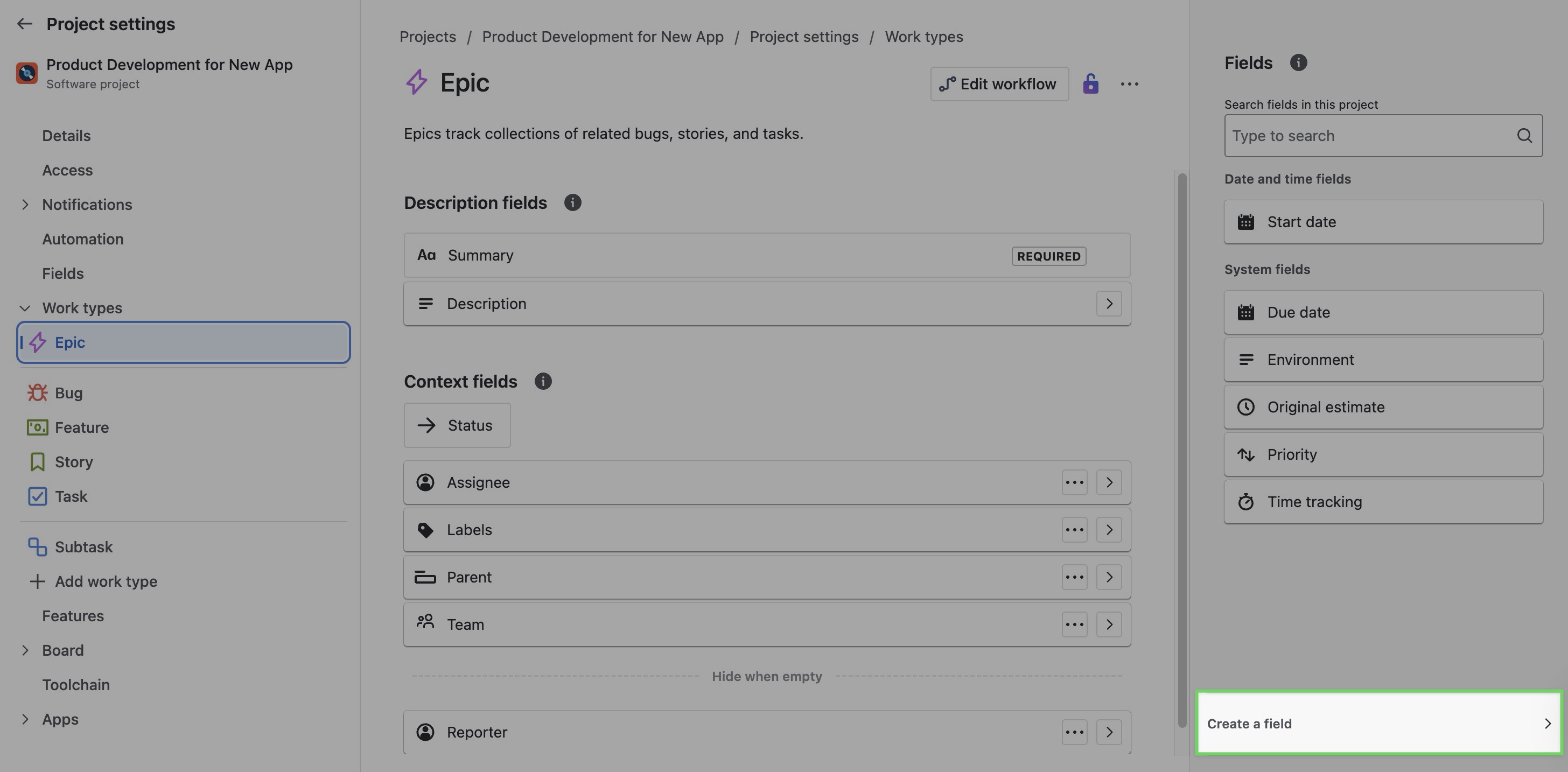Expand the Board section in sidebar

tap(25, 650)
